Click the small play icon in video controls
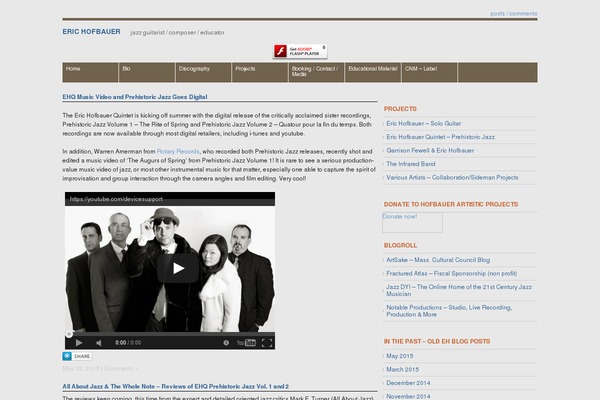Image resolution: width=600 pixels, height=400 pixels. coord(79,343)
